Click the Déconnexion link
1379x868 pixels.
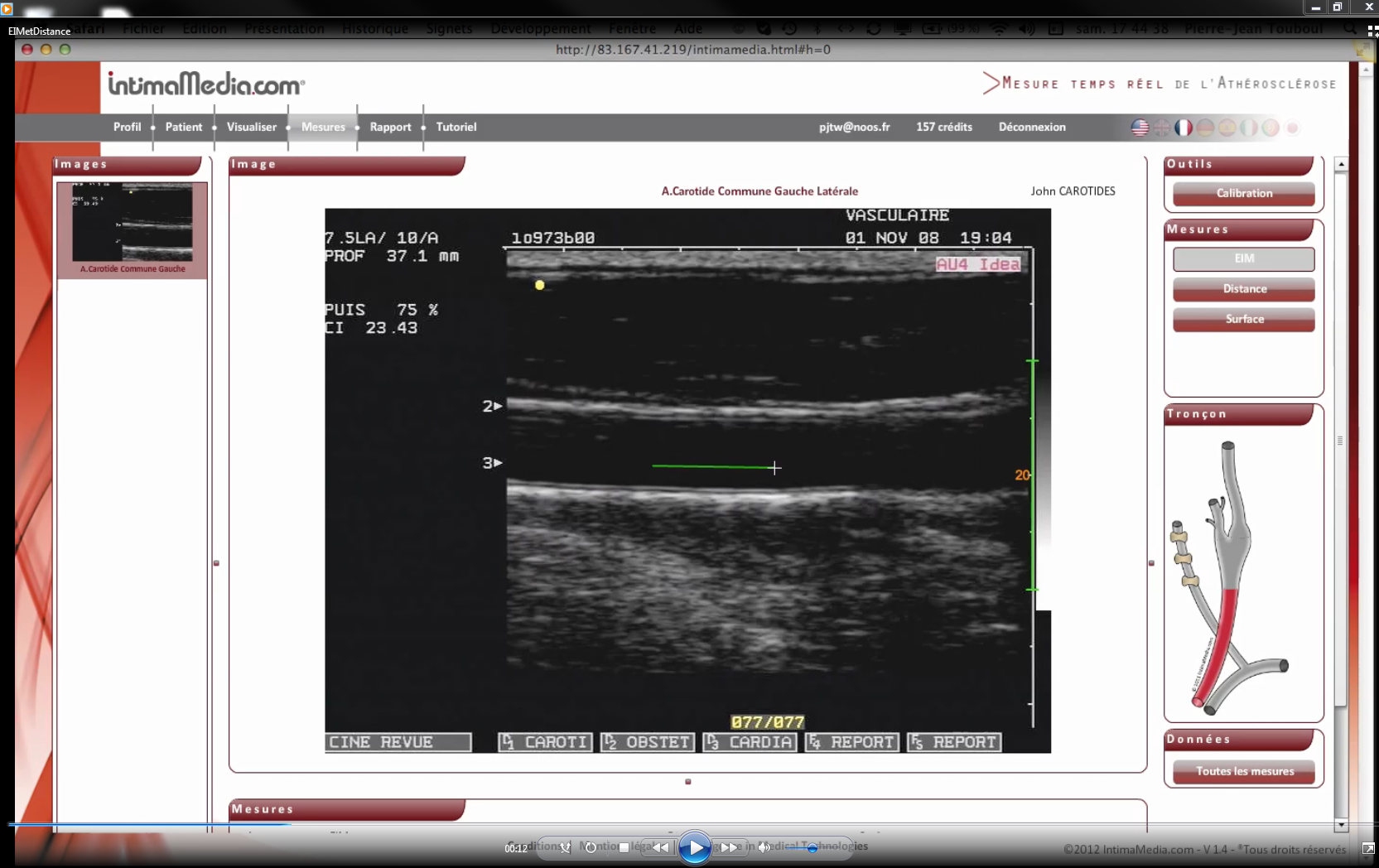coord(1031,127)
